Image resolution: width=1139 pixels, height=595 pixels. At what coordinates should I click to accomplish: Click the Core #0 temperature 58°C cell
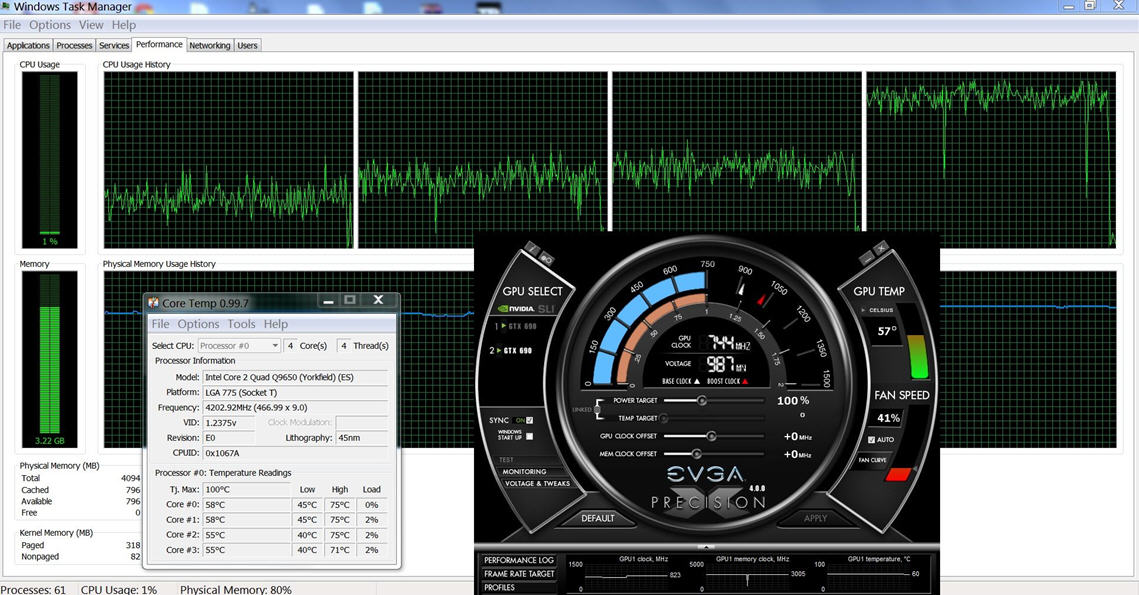pos(246,505)
